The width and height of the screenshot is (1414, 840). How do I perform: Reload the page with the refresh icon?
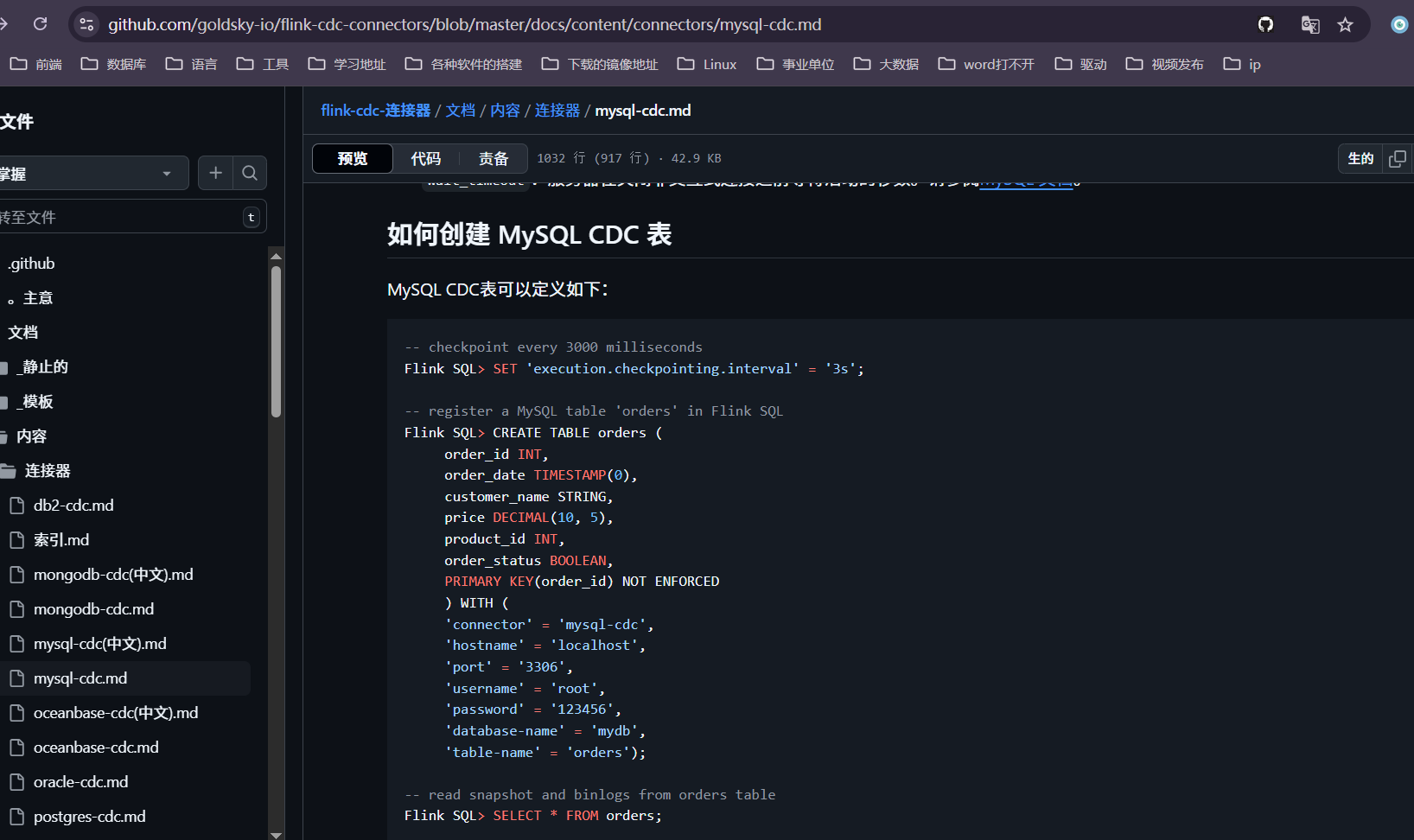(39, 23)
